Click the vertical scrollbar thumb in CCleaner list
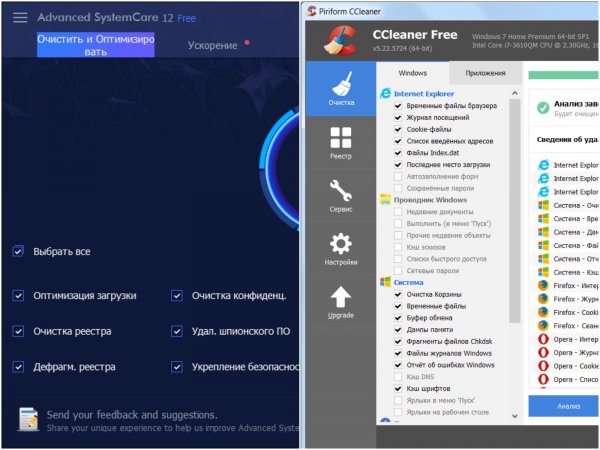Viewport: 600px width, 450px height. (515, 211)
